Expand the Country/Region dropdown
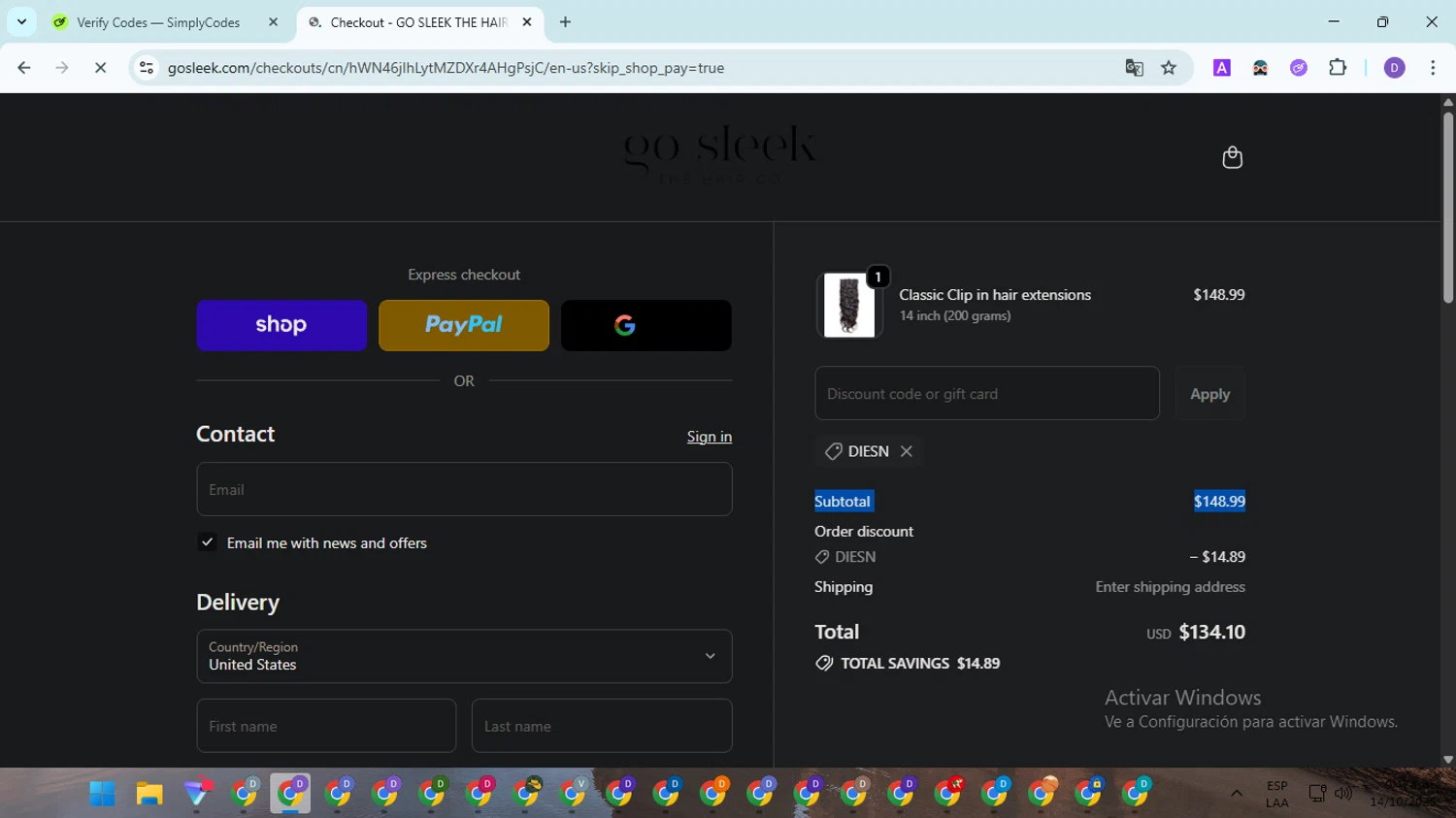The height and width of the screenshot is (818, 1456). coord(464,656)
